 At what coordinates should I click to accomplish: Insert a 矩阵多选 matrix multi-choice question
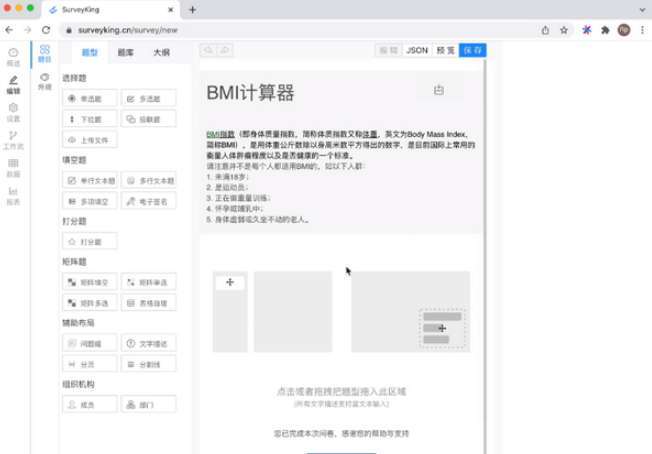pyautogui.click(x=90, y=303)
